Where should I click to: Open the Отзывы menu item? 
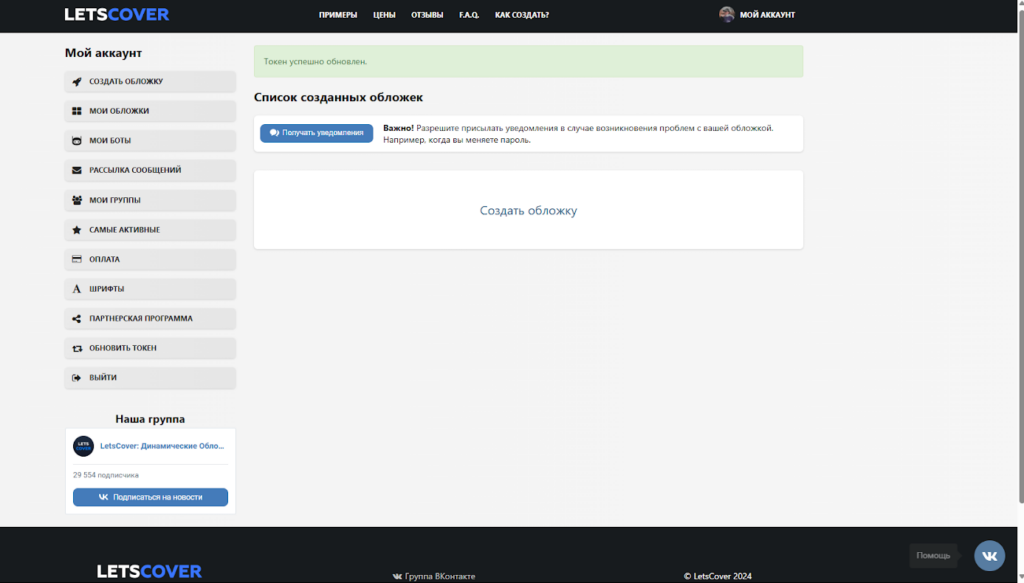pos(427,14)
